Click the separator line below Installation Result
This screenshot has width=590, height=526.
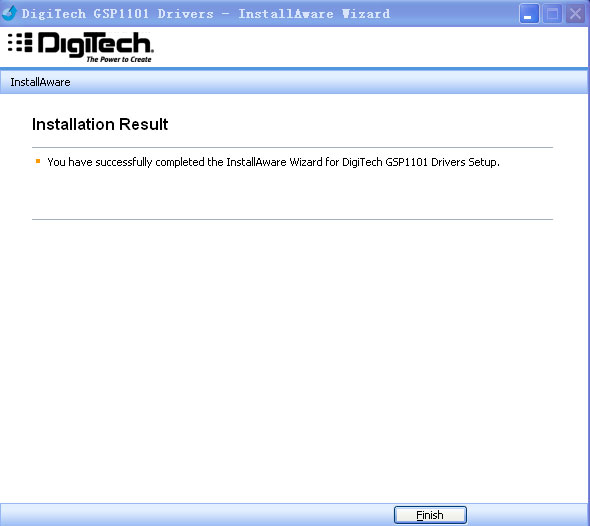[x=292, y=147]
